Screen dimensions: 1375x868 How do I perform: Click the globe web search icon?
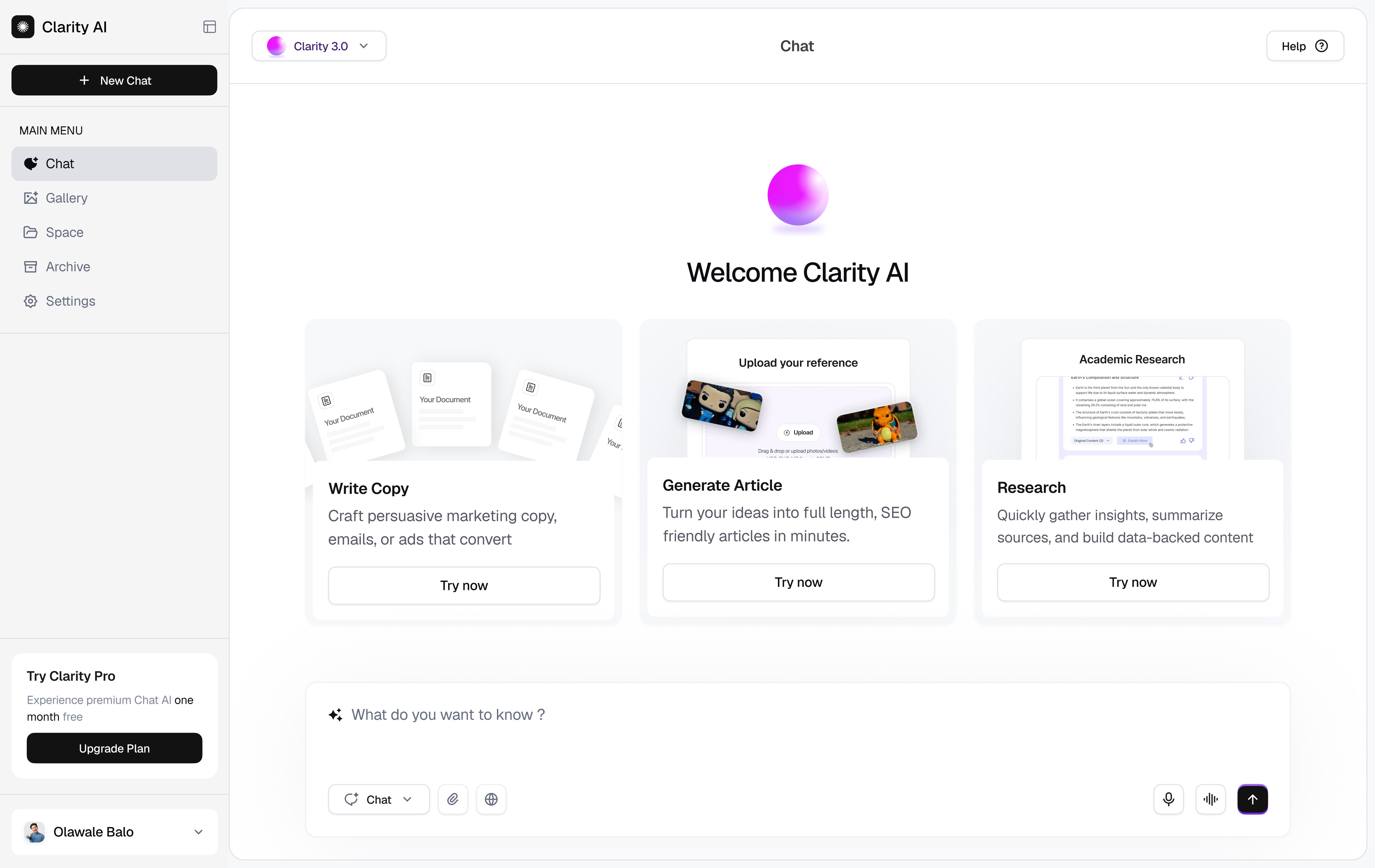491,799
